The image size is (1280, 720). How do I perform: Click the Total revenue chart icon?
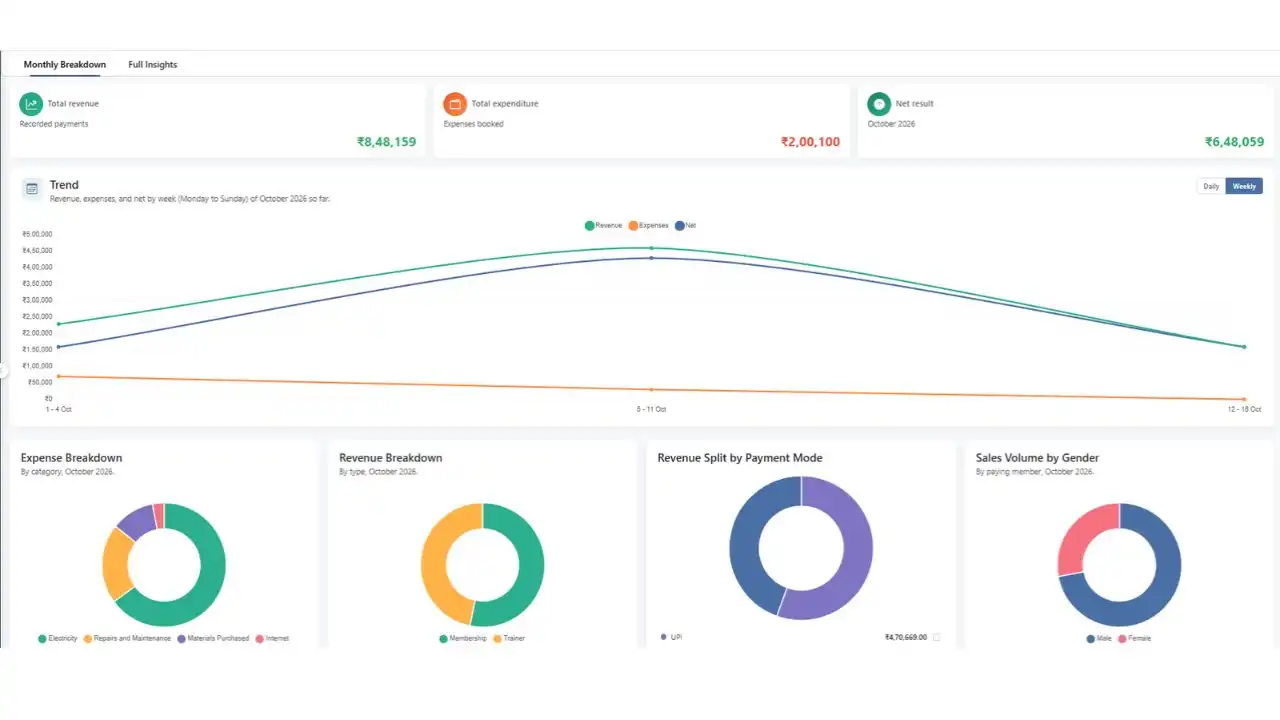pos(32,103)
